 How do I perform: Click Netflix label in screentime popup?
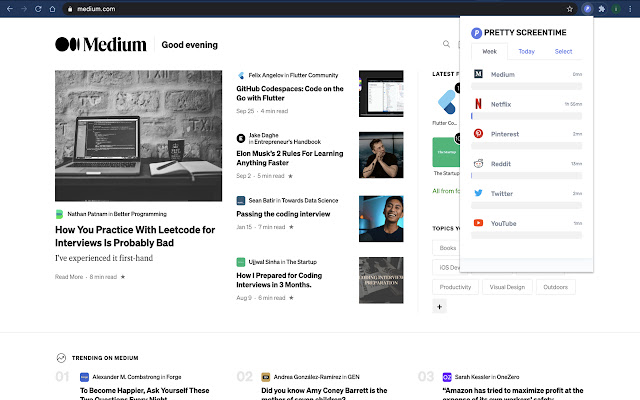[x=501, y=104]
